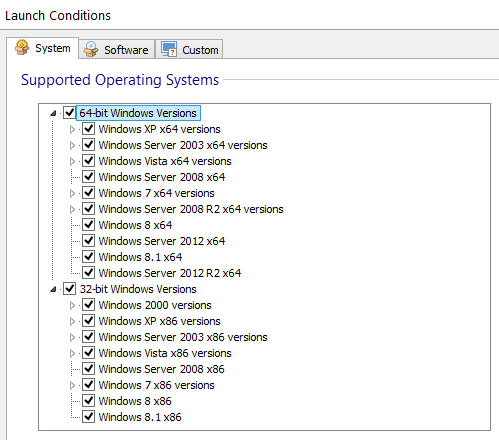Select Windows Server 2008 x86 row text
The image size is (499, 440).
(161, 369)
